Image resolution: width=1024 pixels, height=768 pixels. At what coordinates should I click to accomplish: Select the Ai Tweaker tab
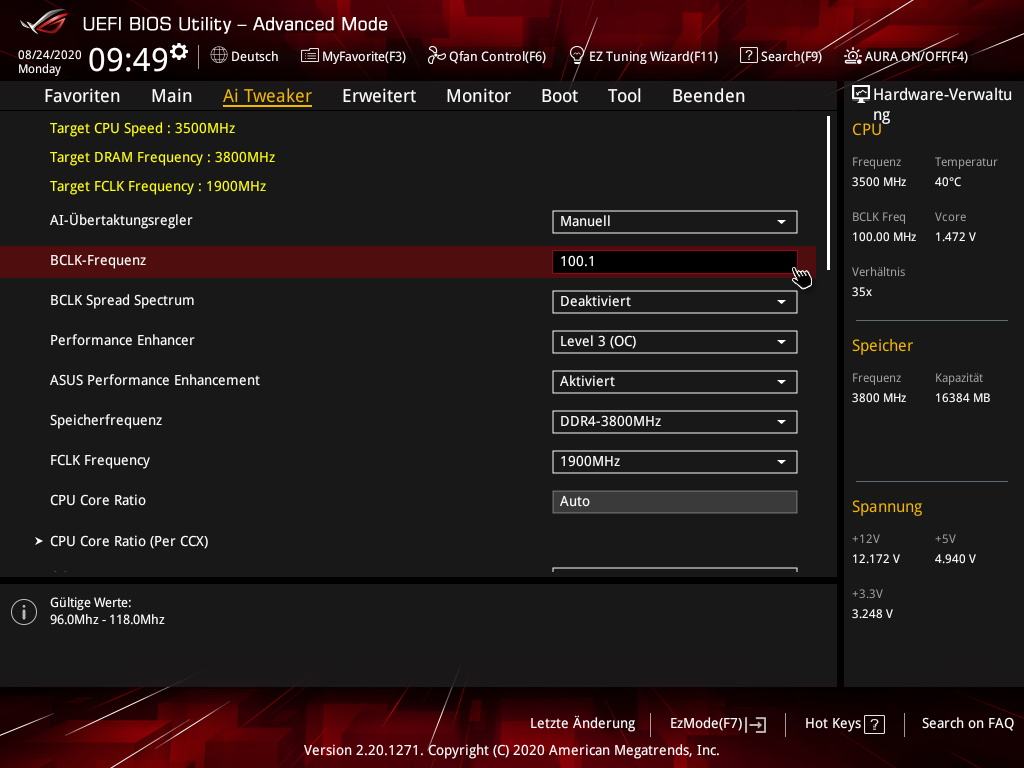pyautogui.click(x=267, y=96)
